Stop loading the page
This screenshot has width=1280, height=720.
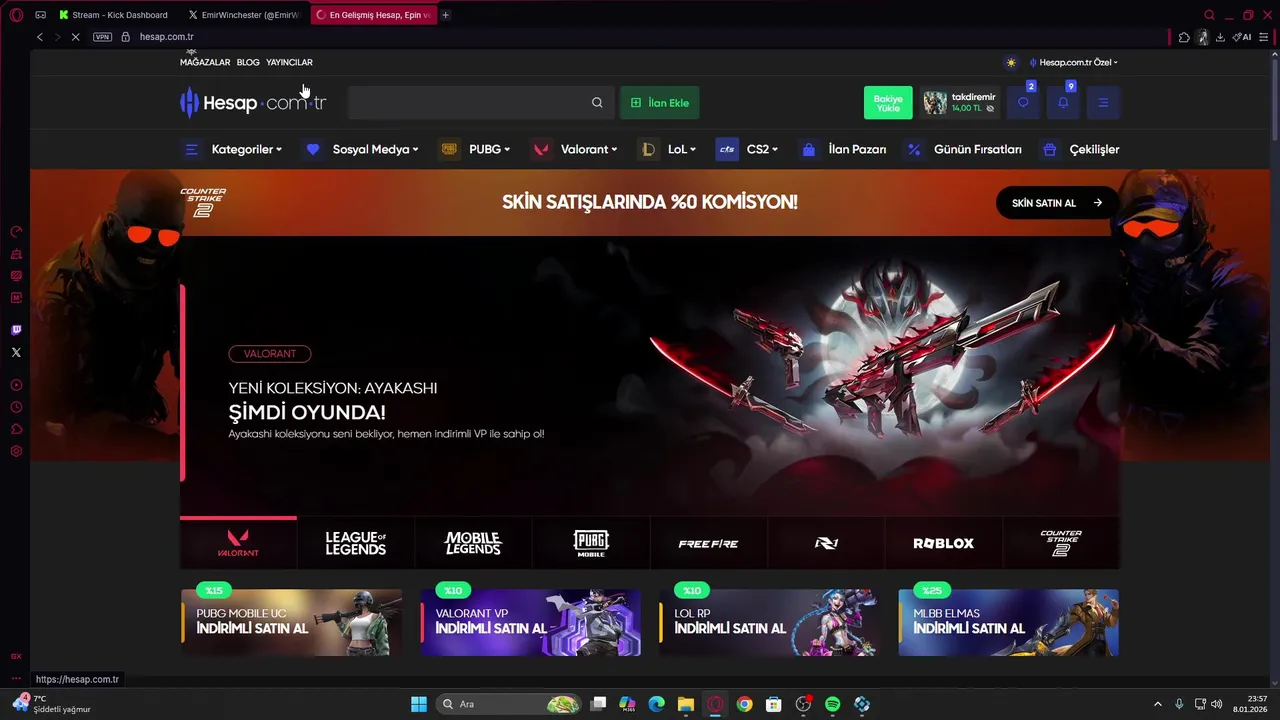pos(76,37)
